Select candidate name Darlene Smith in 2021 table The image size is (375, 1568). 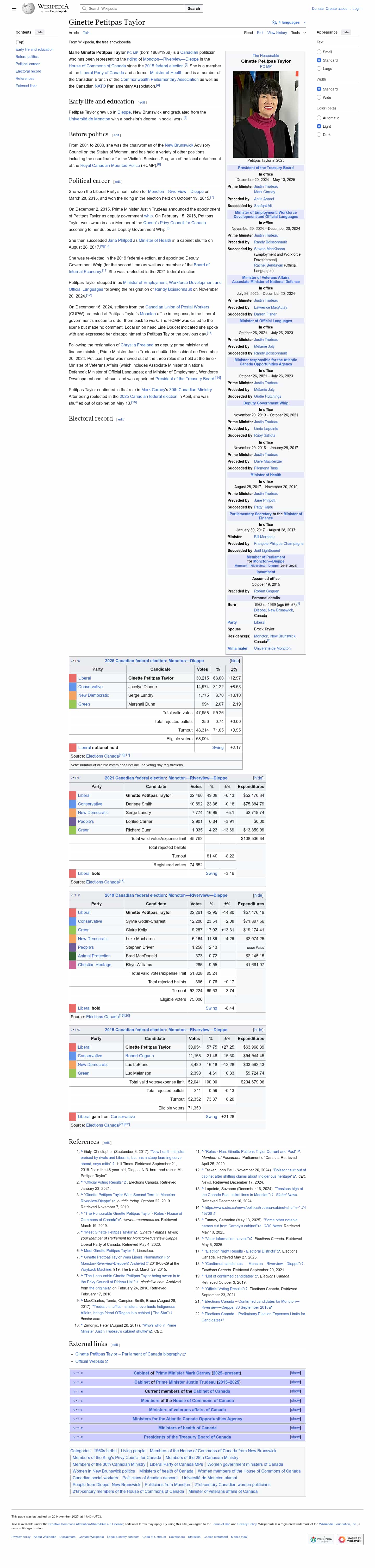(139, 804)
